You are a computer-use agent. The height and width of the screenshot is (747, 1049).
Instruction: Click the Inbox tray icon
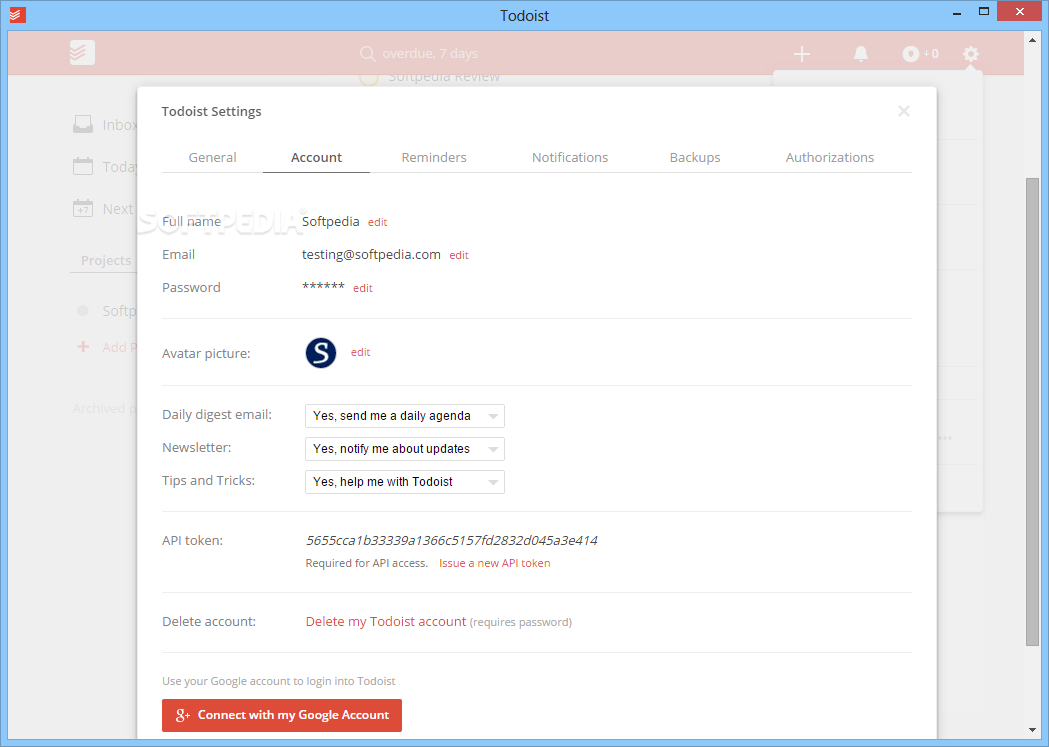point(83,124)
